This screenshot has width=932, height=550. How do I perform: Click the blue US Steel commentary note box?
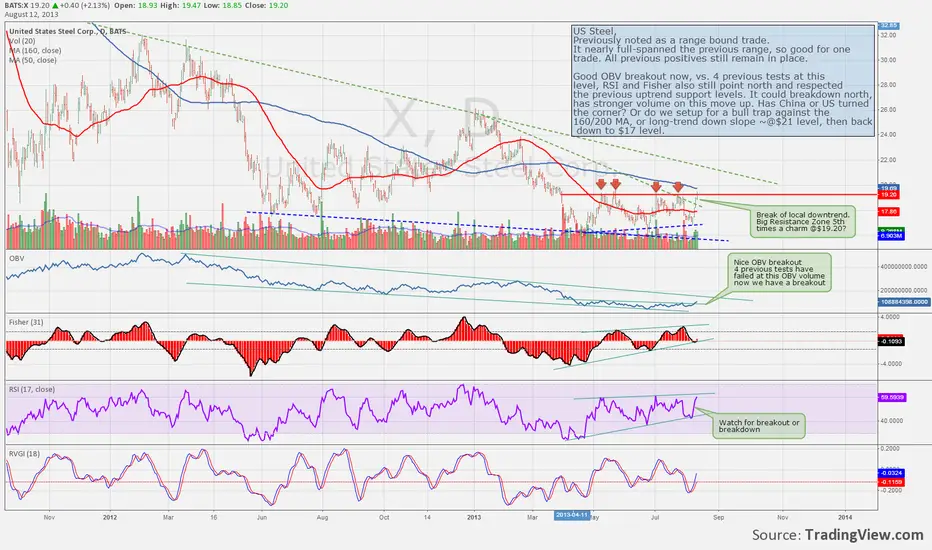click(x=722, y=80)
